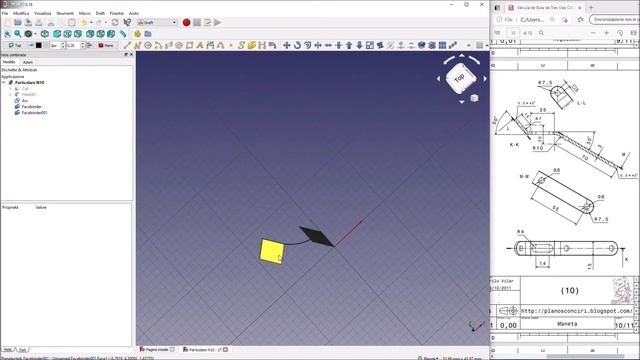Open a file with the folder icon

point(18,22)
